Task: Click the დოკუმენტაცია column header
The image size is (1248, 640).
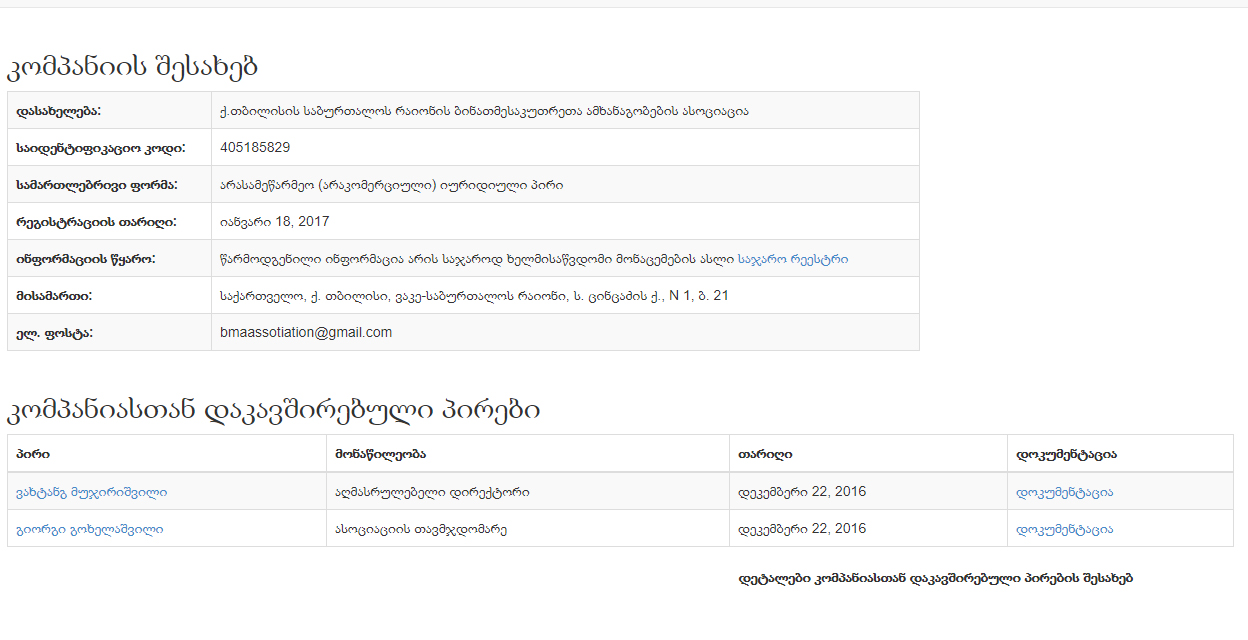Action: [x=1066, y=454]
